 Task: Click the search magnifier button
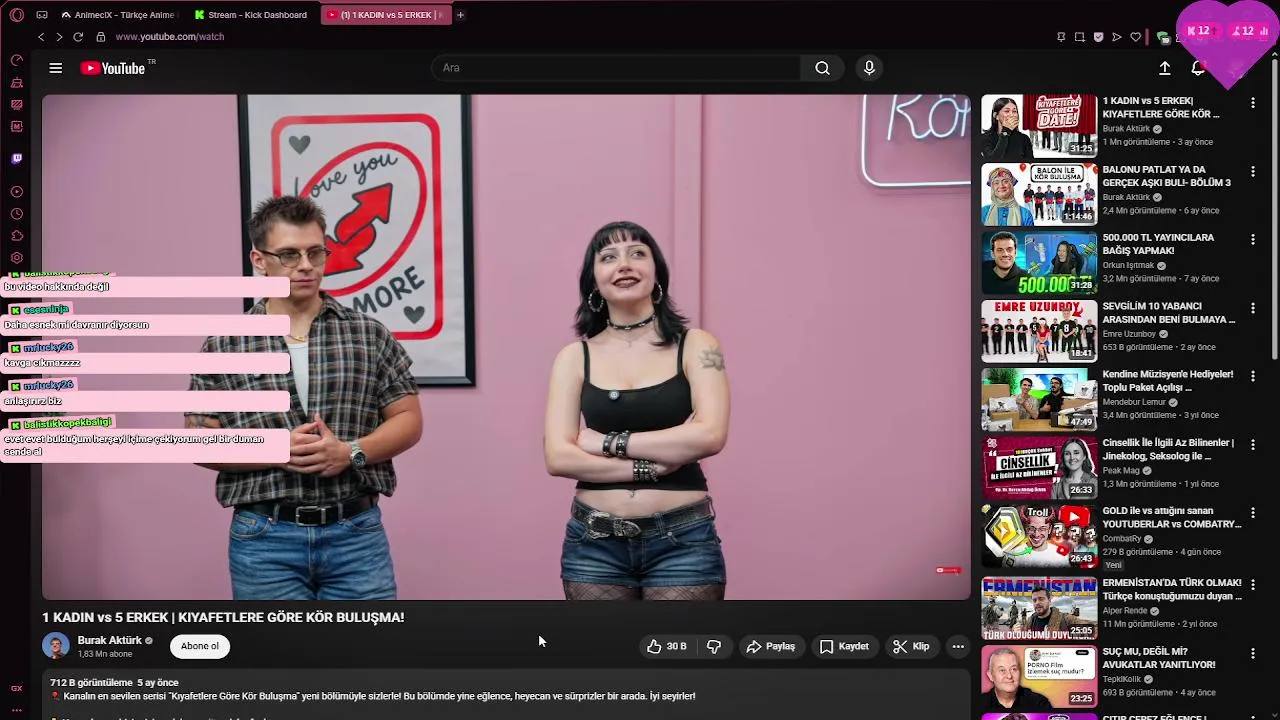pos(822,68)
